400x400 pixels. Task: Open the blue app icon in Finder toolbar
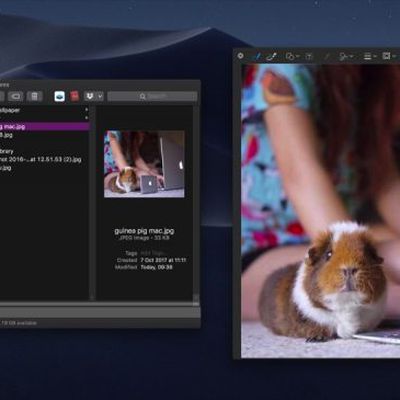(60, 96)
